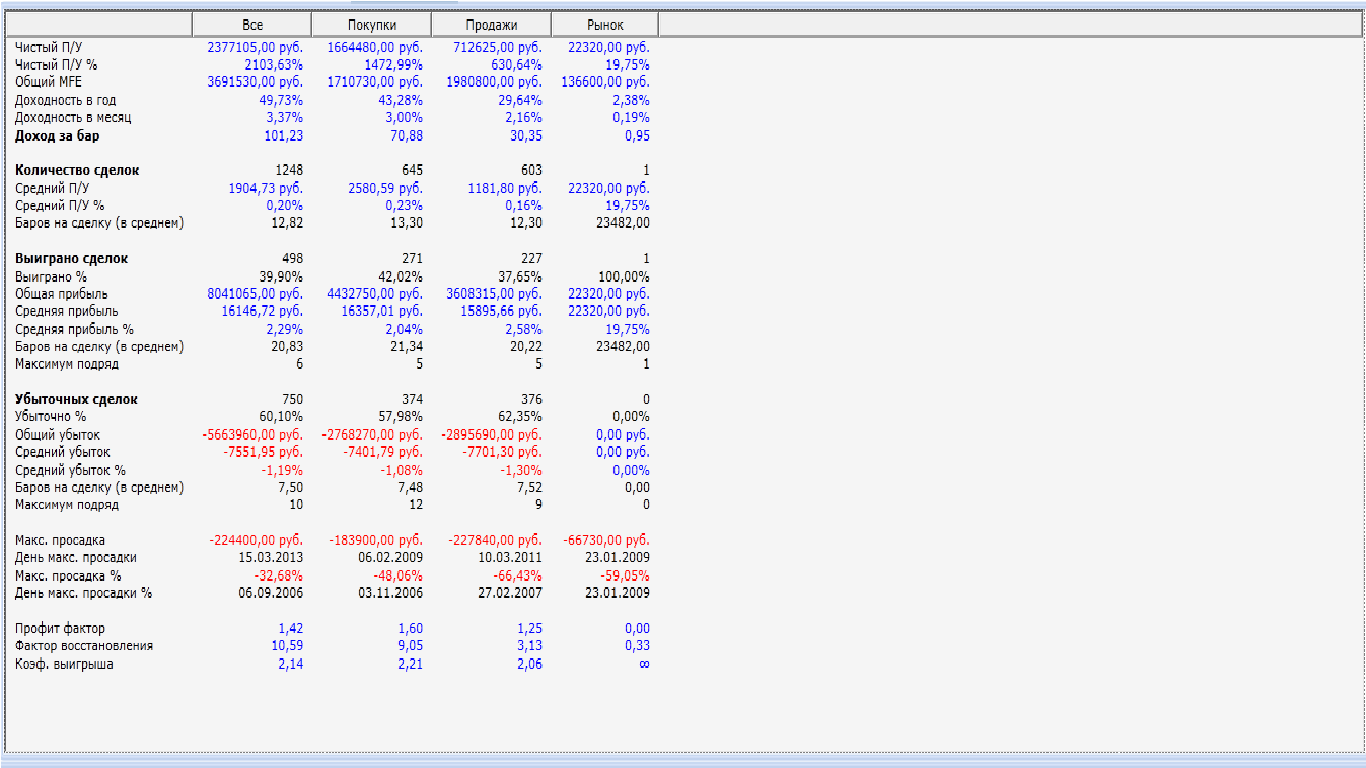Click the "Рынок" column header
The height and width of the screenshot is (768, 1366).
[605, 25]
